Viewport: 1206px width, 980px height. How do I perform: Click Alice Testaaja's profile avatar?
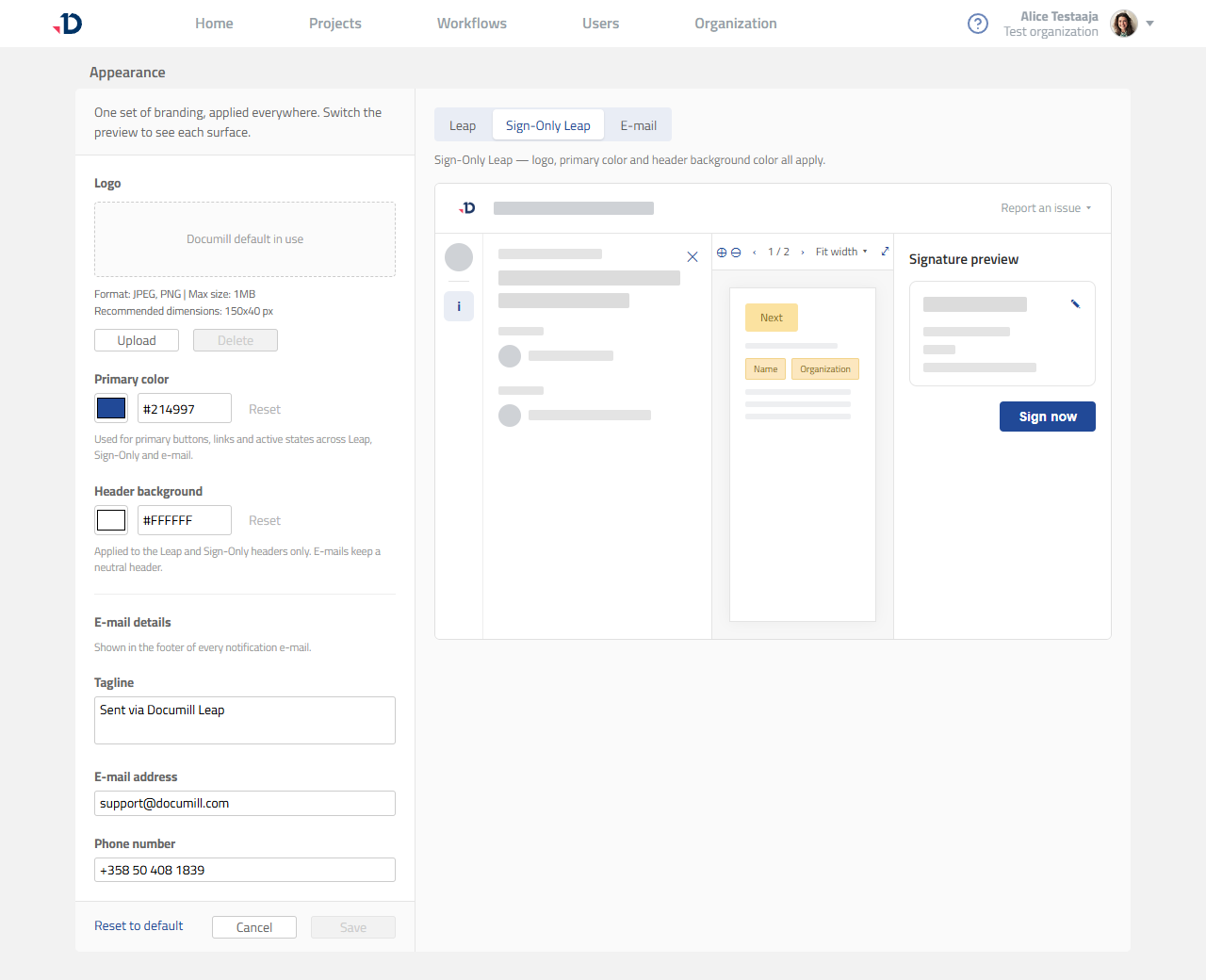click(1123, 24)
